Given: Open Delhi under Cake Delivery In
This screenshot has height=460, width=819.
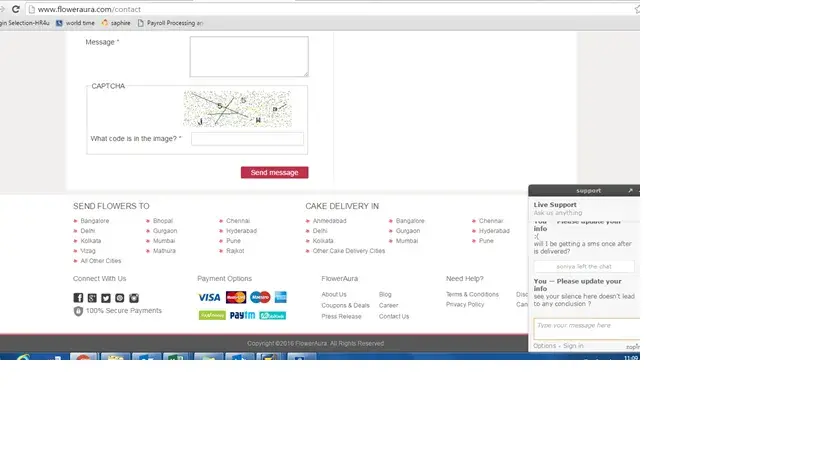Looking at the screenshot, I should pyautogui.click(x=320, y=231).
